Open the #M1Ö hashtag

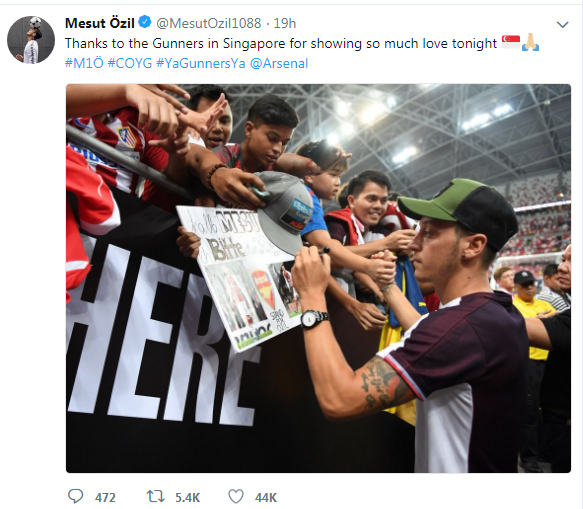coord(84,64)
